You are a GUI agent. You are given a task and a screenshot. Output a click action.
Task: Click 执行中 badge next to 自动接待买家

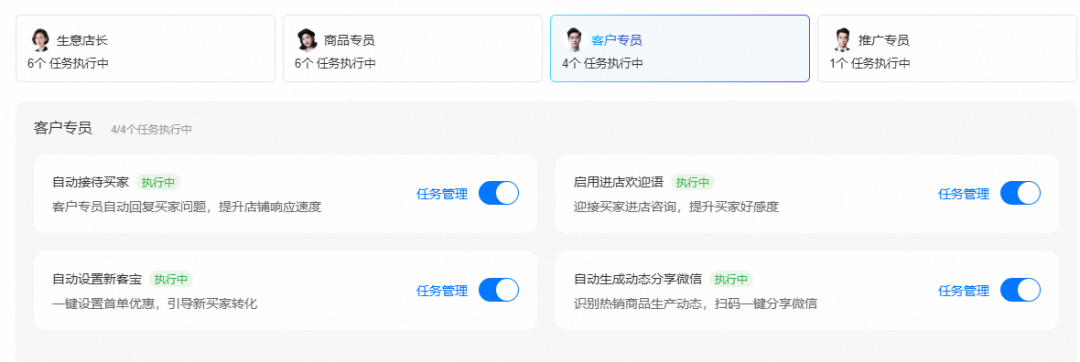point(158,182)
